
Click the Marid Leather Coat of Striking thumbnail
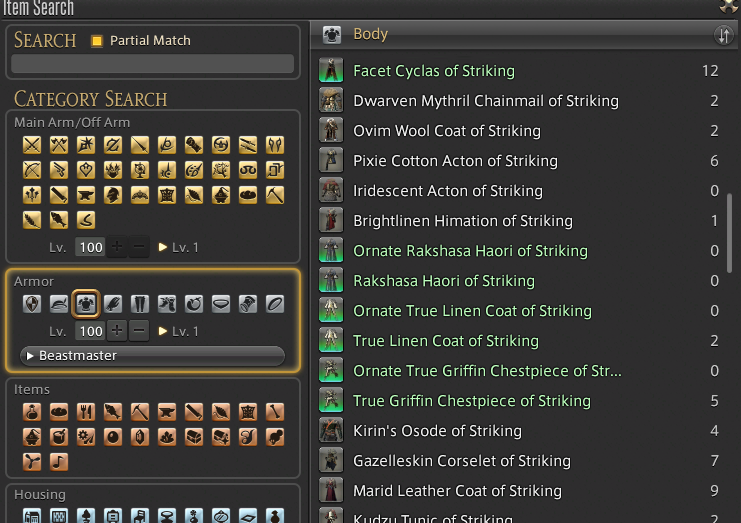pyautogui.click(x=331, y=490)
